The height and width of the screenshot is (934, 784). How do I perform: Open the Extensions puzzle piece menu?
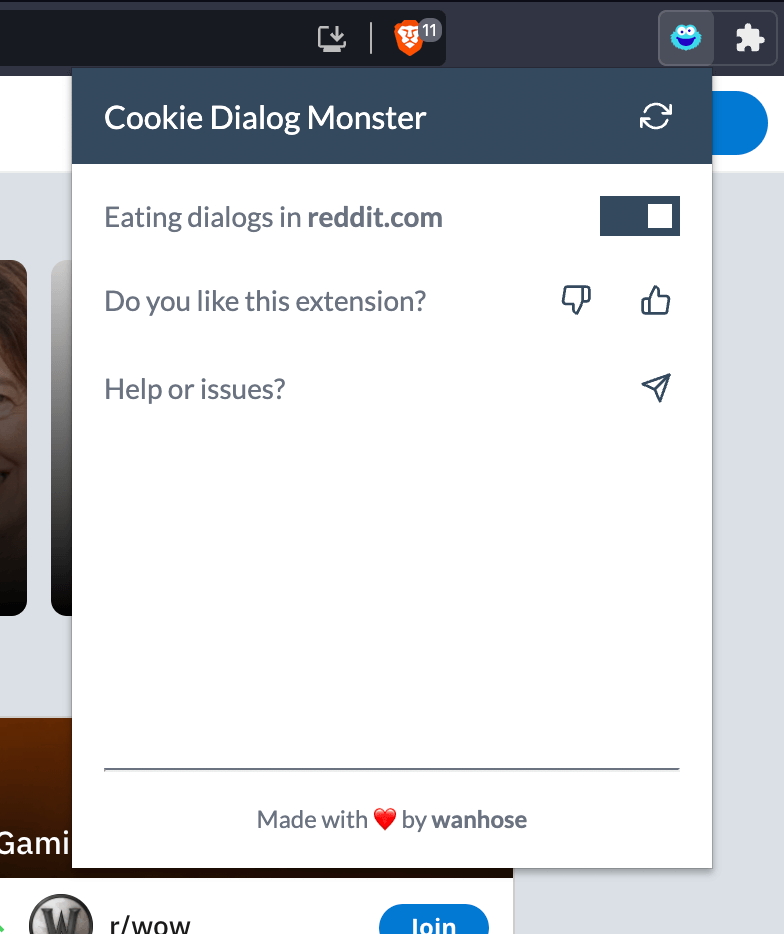tap(749, 38)
